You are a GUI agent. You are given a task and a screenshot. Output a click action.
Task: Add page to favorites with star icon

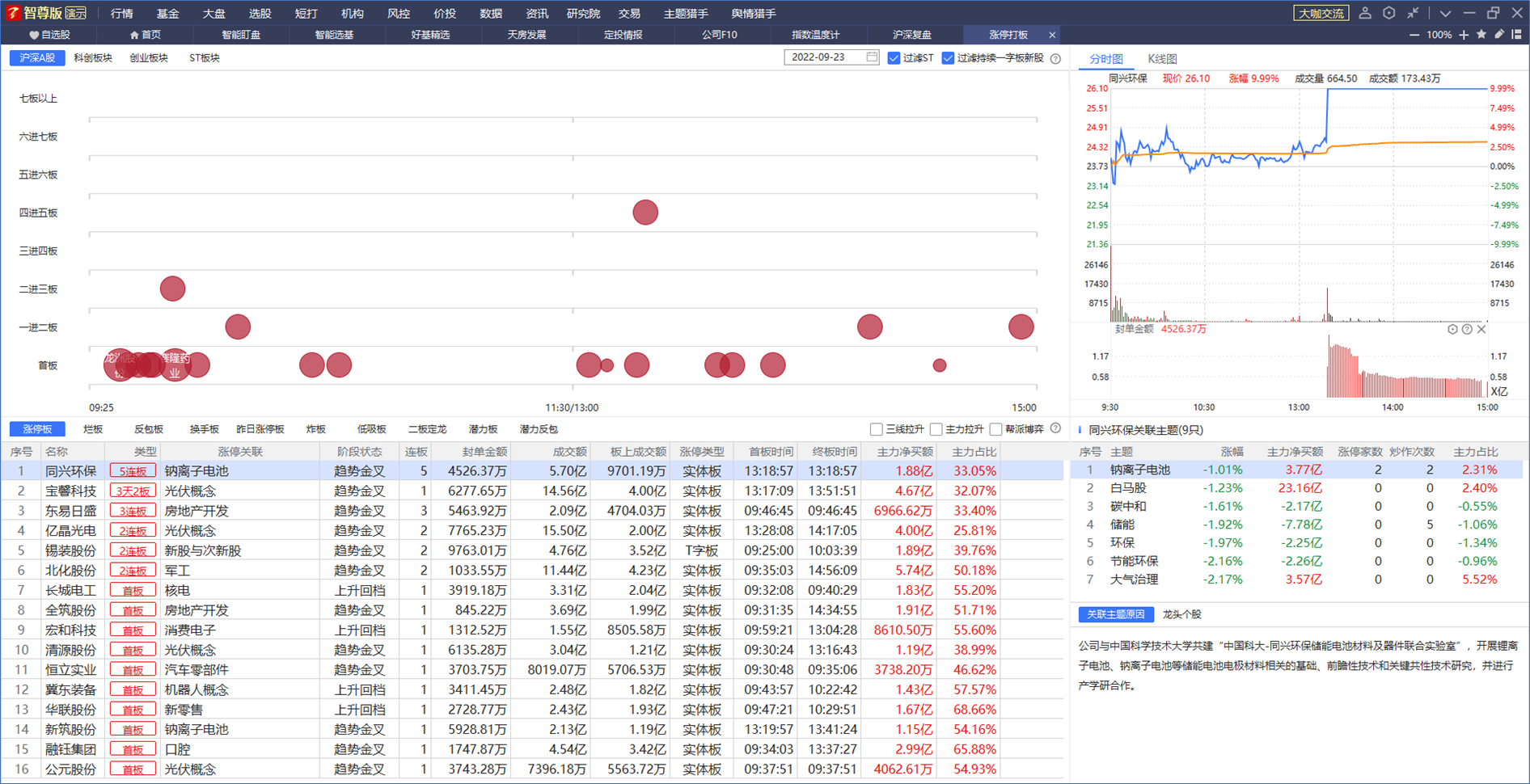point(1481,35)
